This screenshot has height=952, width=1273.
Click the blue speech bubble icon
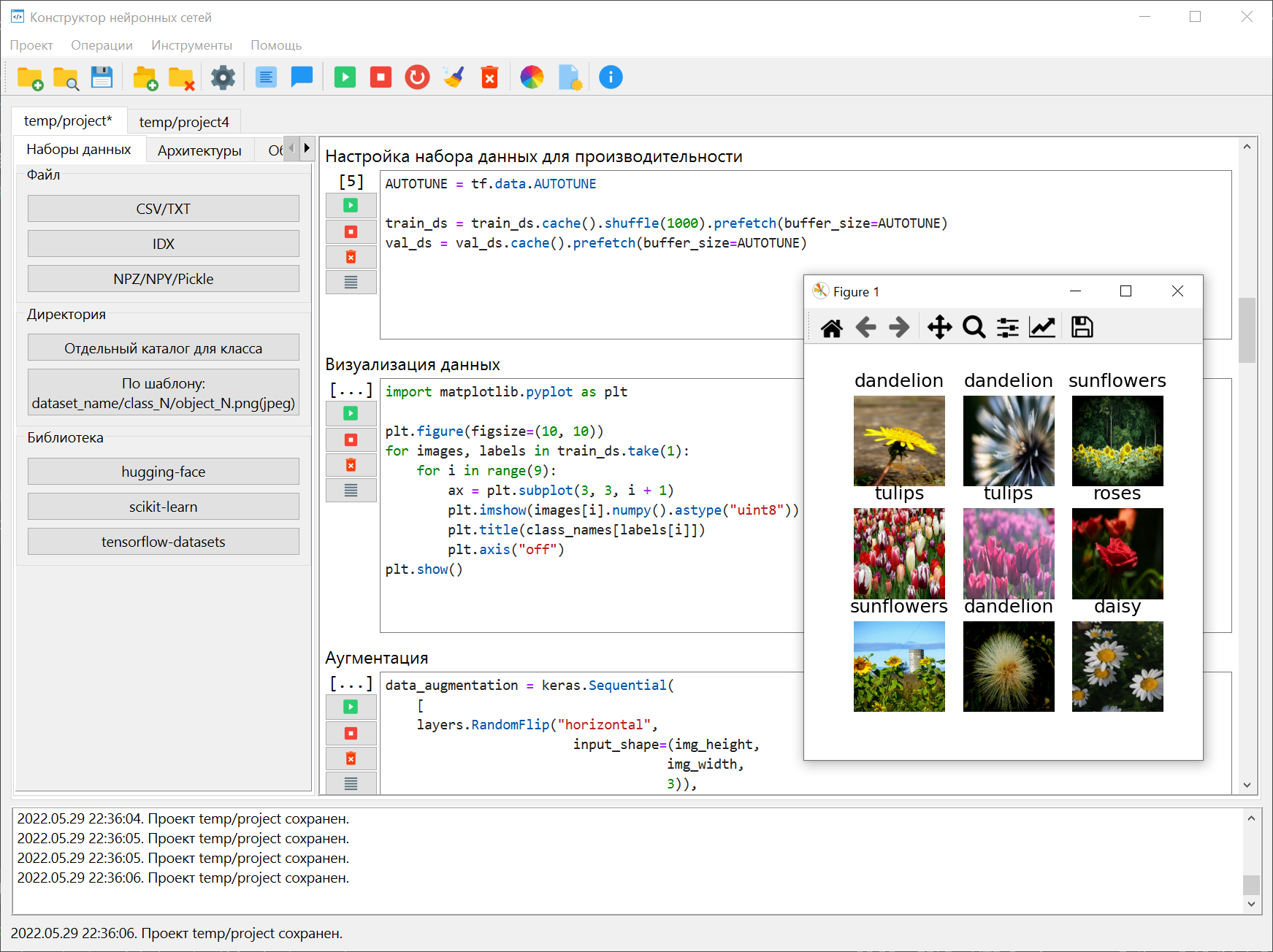pyautogui.click(x=302, y=77)
